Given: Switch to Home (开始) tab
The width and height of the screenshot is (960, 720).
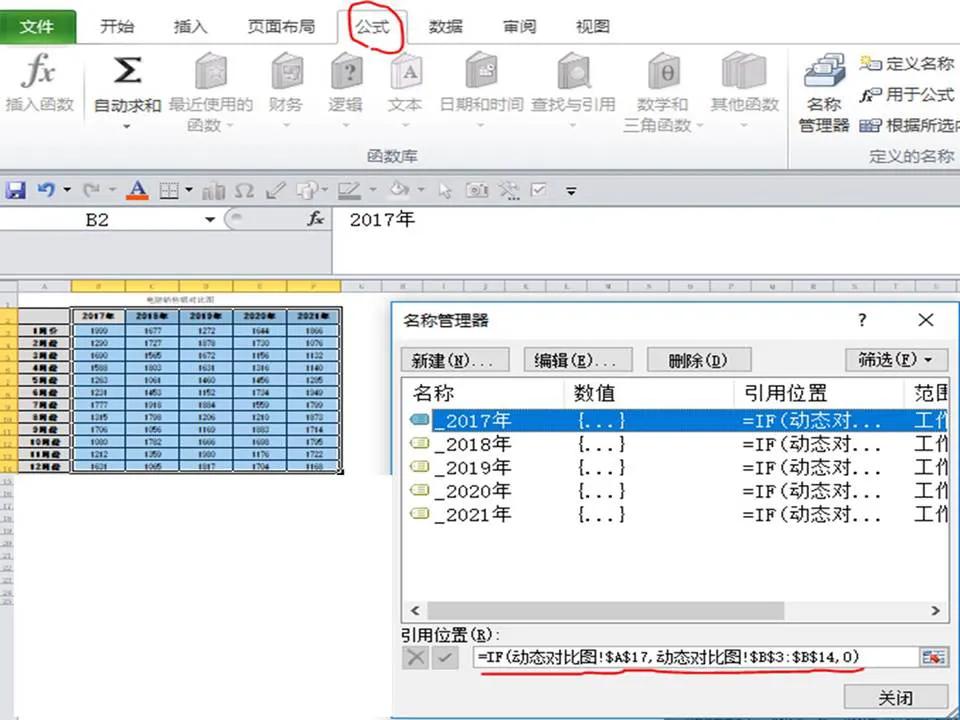Looking at the screenshot, I should (117, 27).
